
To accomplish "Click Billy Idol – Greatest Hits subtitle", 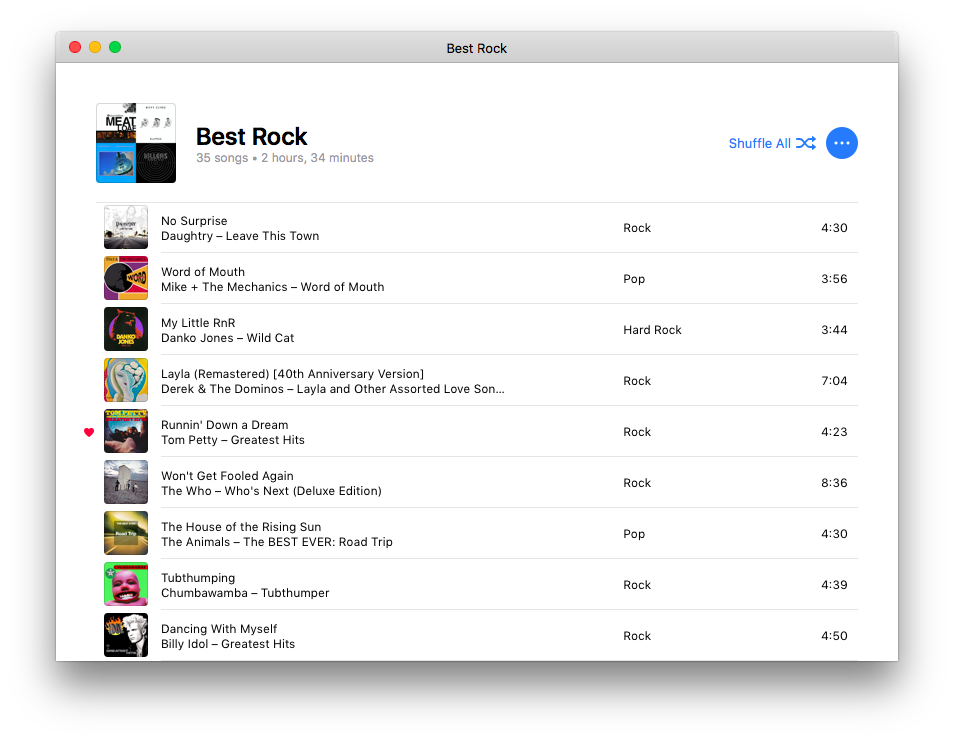I will [228, 644].
